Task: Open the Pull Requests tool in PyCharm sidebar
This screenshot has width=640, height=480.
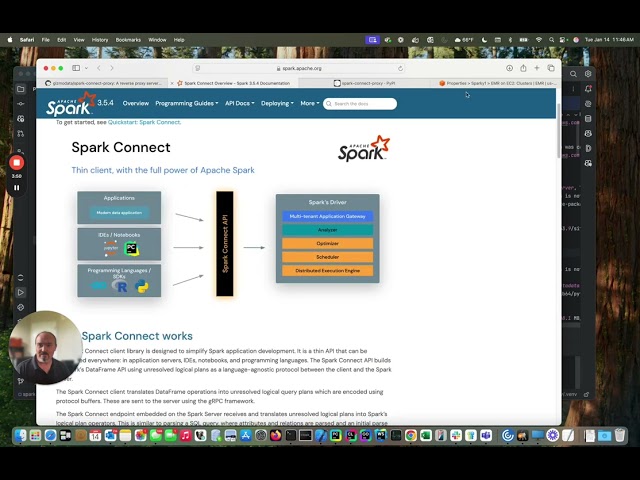Action: click(20, 133)
